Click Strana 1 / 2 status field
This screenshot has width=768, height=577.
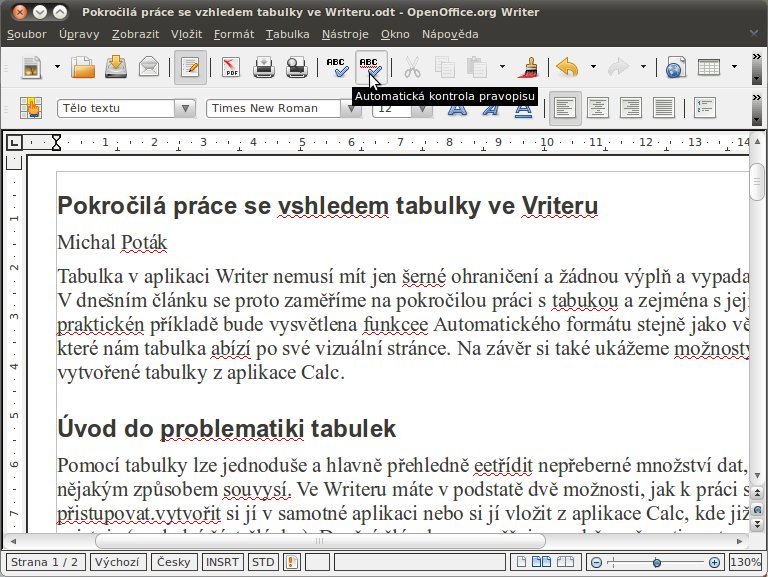click(45, 562)
